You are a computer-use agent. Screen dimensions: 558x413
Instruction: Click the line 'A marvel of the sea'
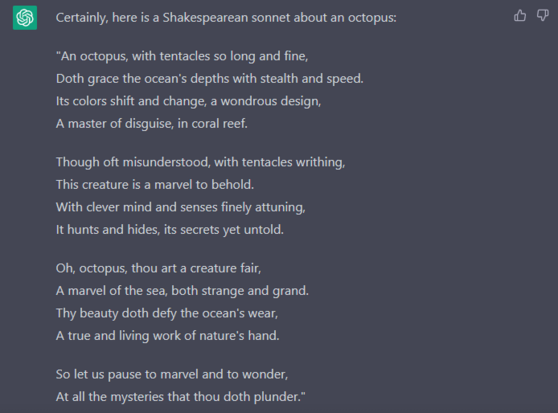182,291
